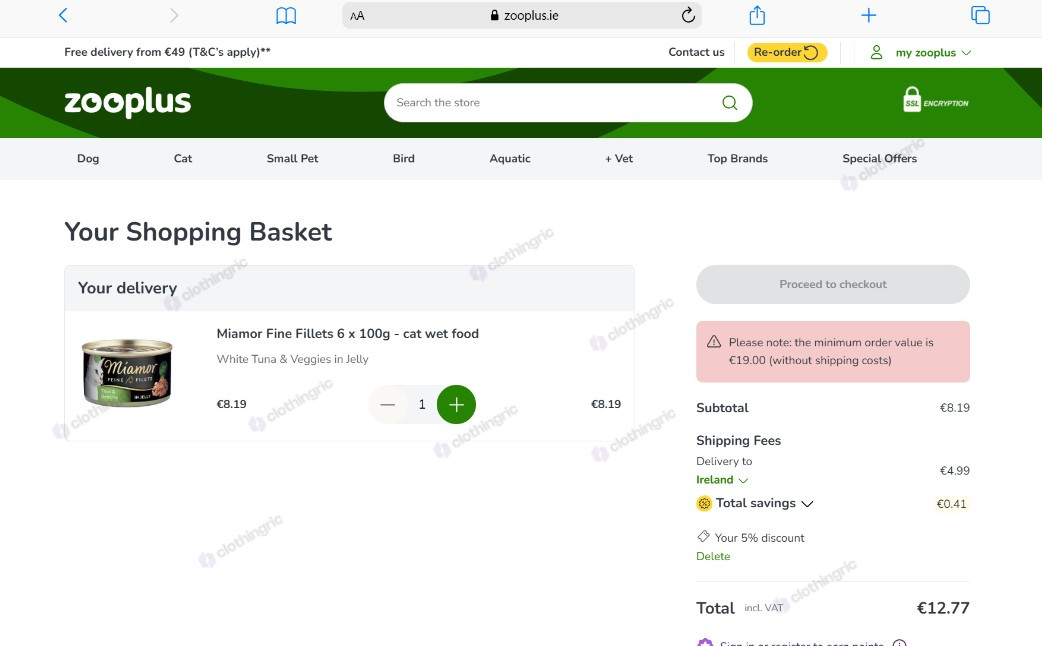Click the €4.99 shipping fee
Viewport: 1042px width, 646px height.
pos(954,471)
